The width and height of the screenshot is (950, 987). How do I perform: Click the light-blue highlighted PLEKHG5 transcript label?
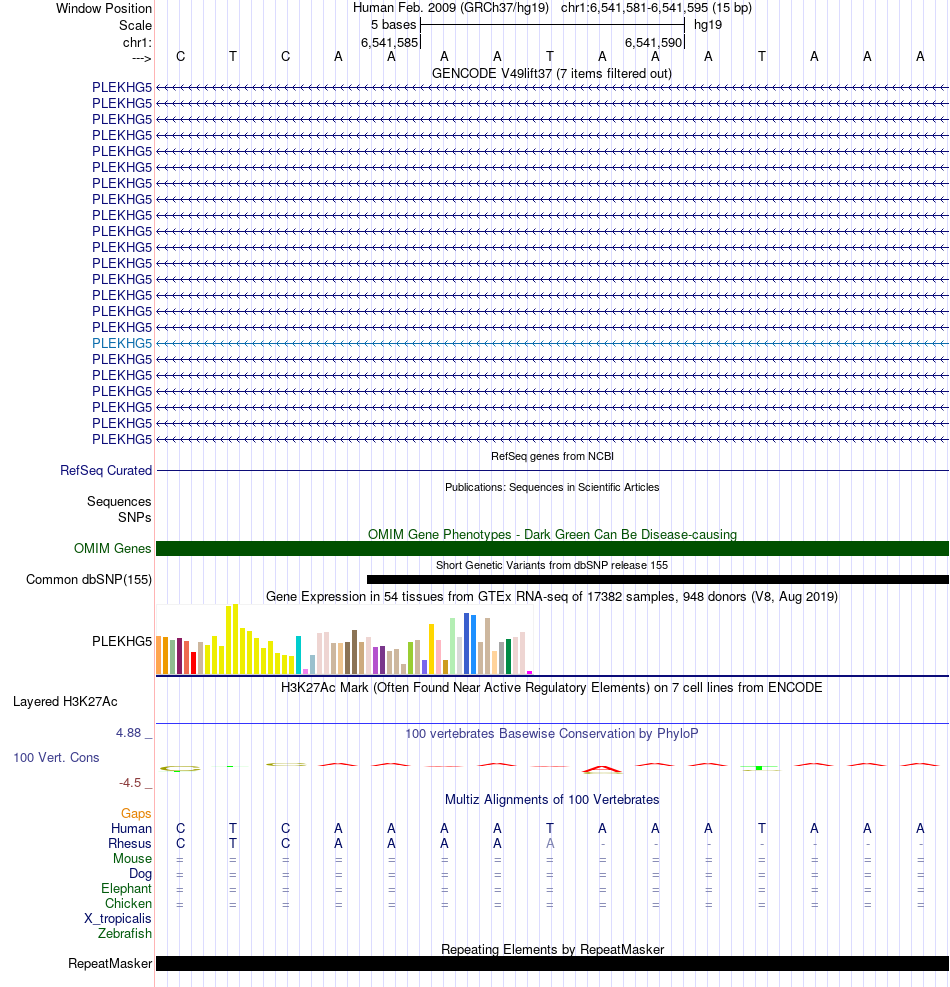click(x=122, y=343)
